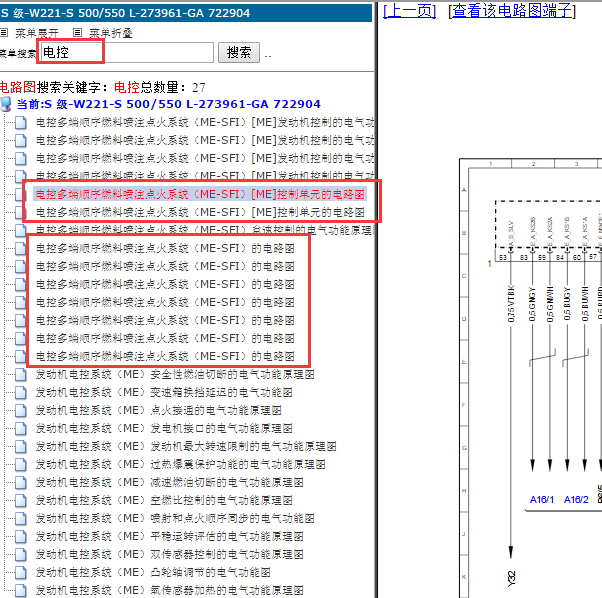Open 双传感器控制的电气功能原理图 entry
The image size is (602, 598).
click(x=169, y=555)
